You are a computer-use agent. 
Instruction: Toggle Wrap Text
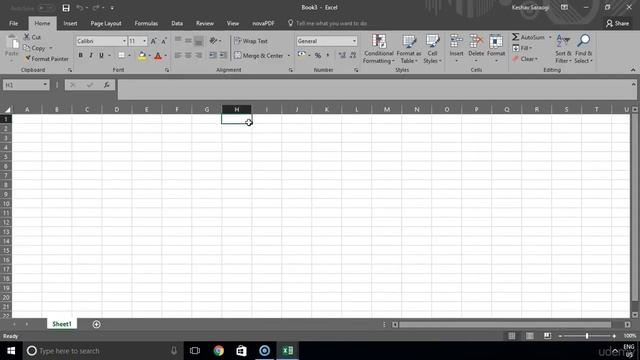click(x=251, y=41)
